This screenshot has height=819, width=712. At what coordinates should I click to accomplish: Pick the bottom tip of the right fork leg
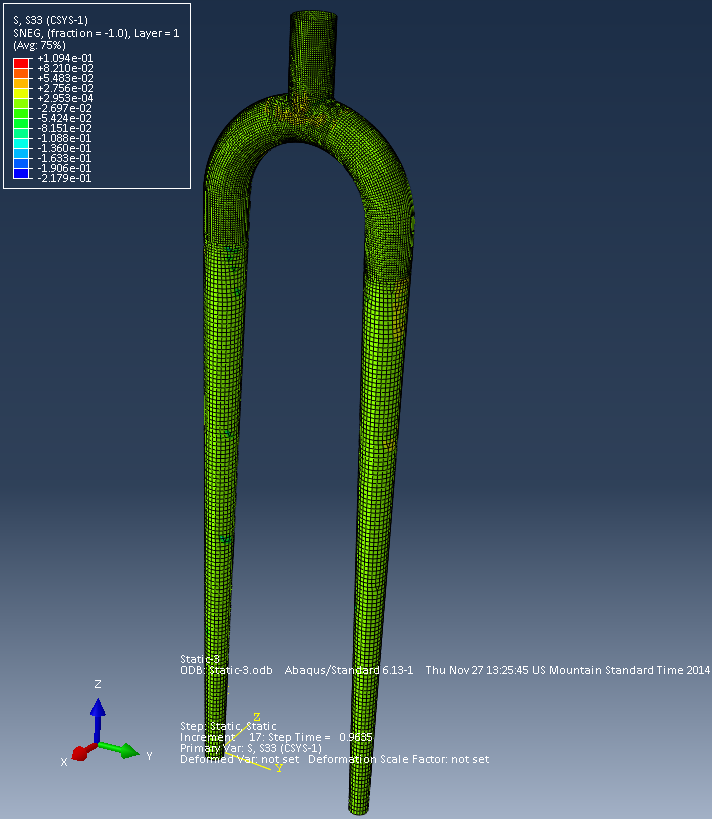tap(358, 805)
